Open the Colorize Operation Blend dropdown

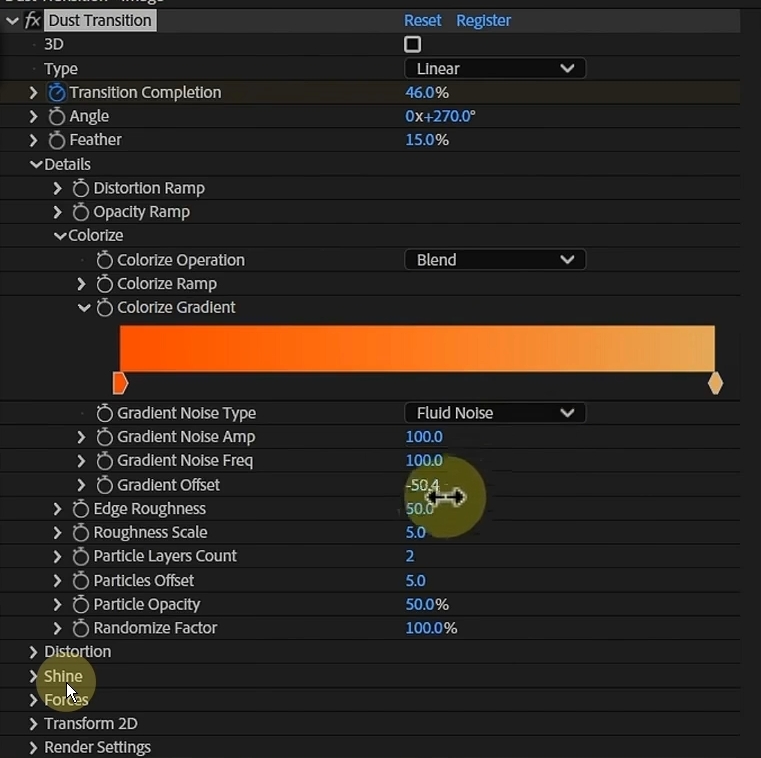point(495,260)
